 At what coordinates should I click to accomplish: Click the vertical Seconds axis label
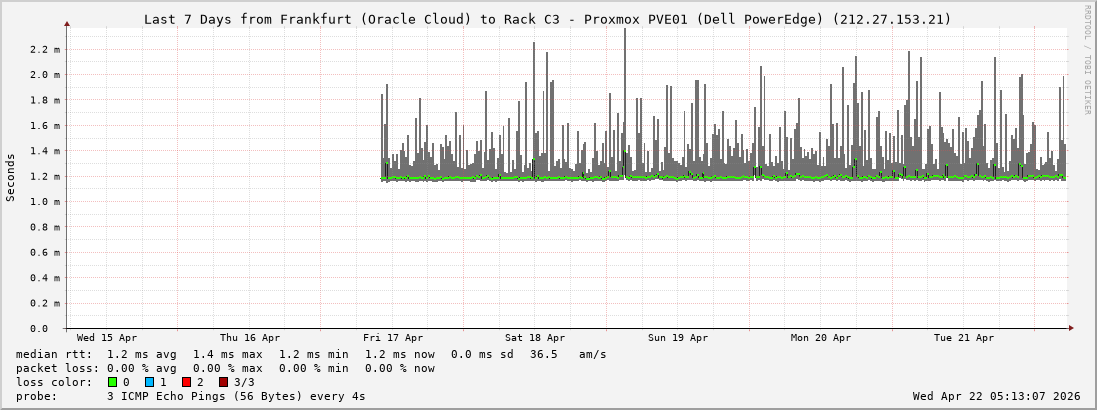click(x=11, y=177)
